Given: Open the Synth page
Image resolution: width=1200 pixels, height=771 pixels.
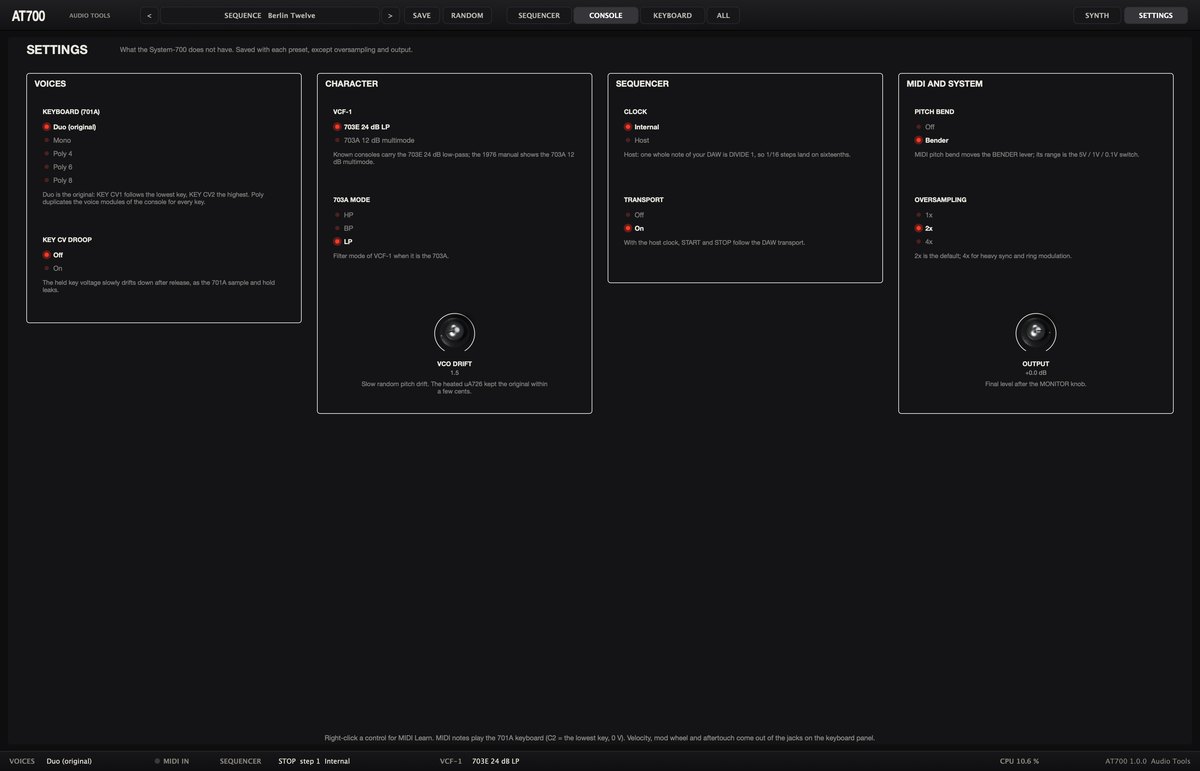Looking at the screenshot, I should (x=1097, y=15).
